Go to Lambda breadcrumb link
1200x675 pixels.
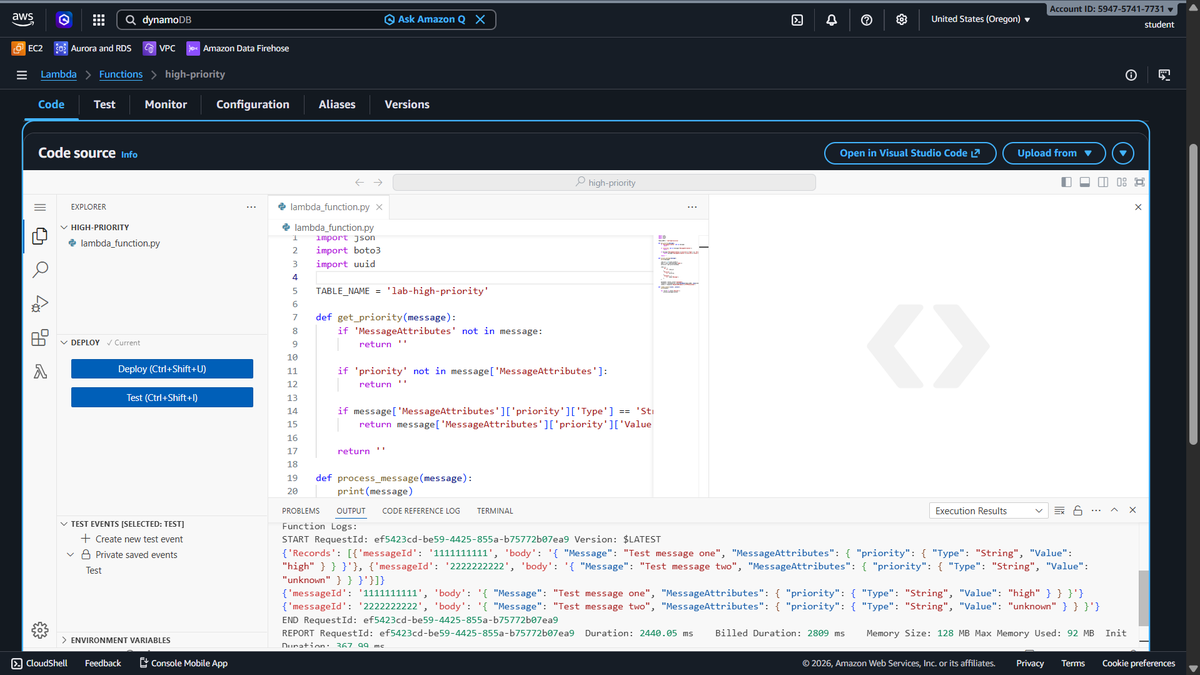pos(58,74)
